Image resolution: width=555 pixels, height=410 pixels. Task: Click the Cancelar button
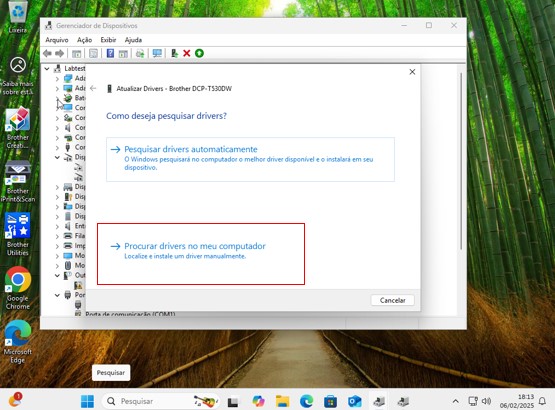point(393,300)
